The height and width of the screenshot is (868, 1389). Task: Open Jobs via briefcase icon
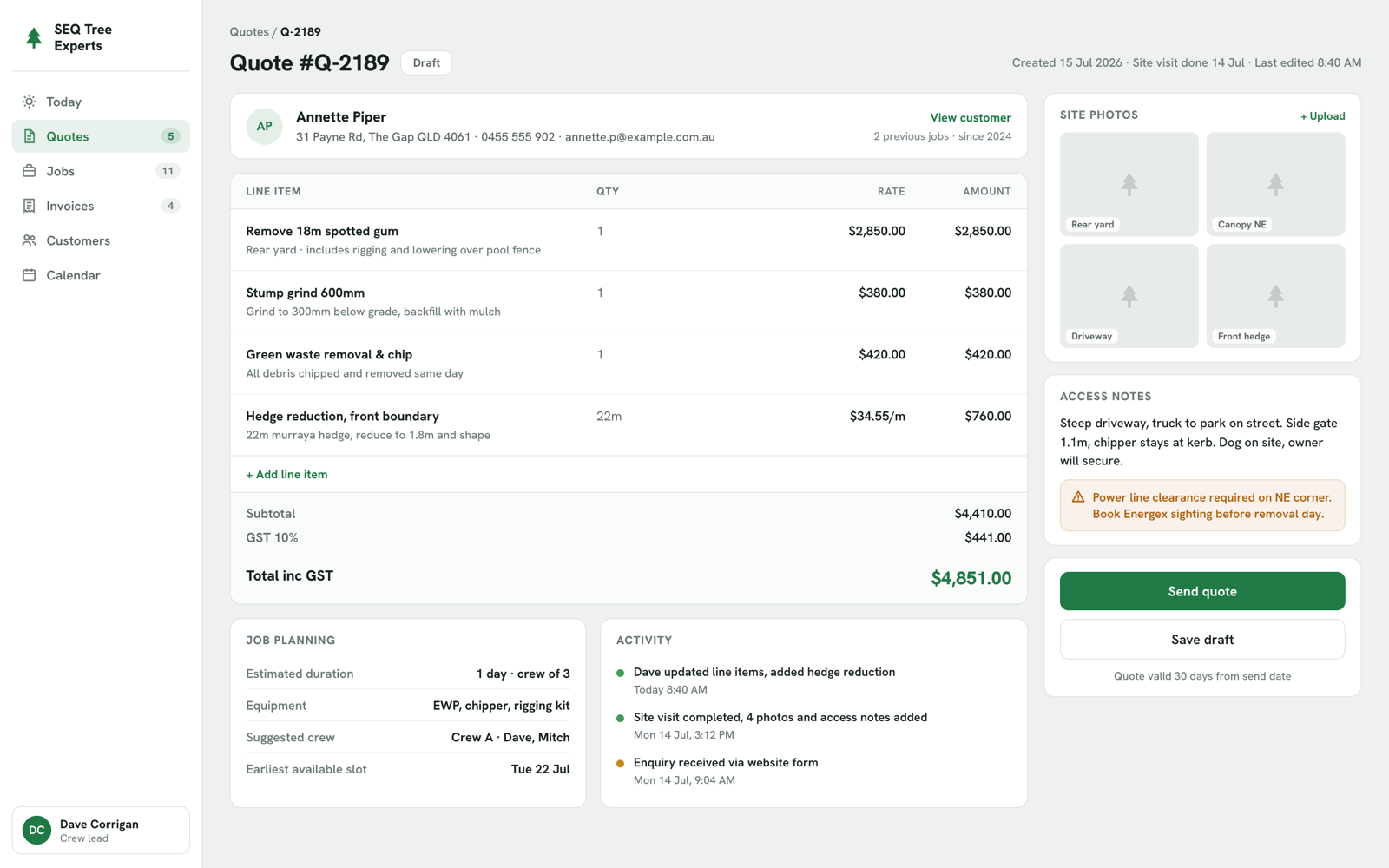[30, 171]
